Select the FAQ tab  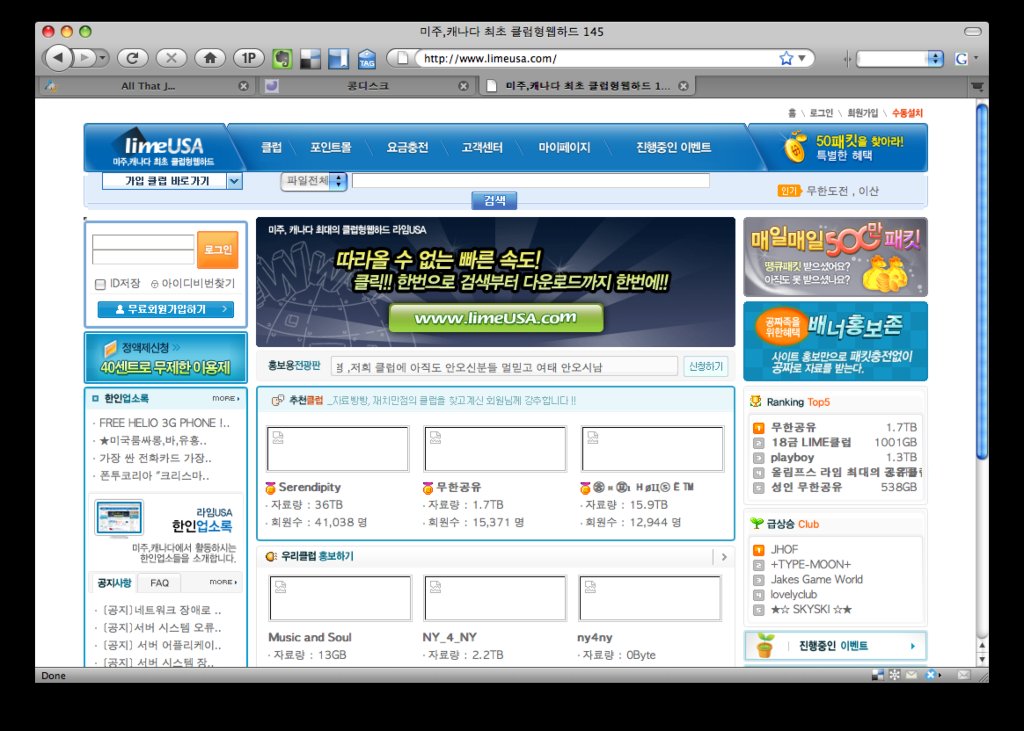point(159,583)
